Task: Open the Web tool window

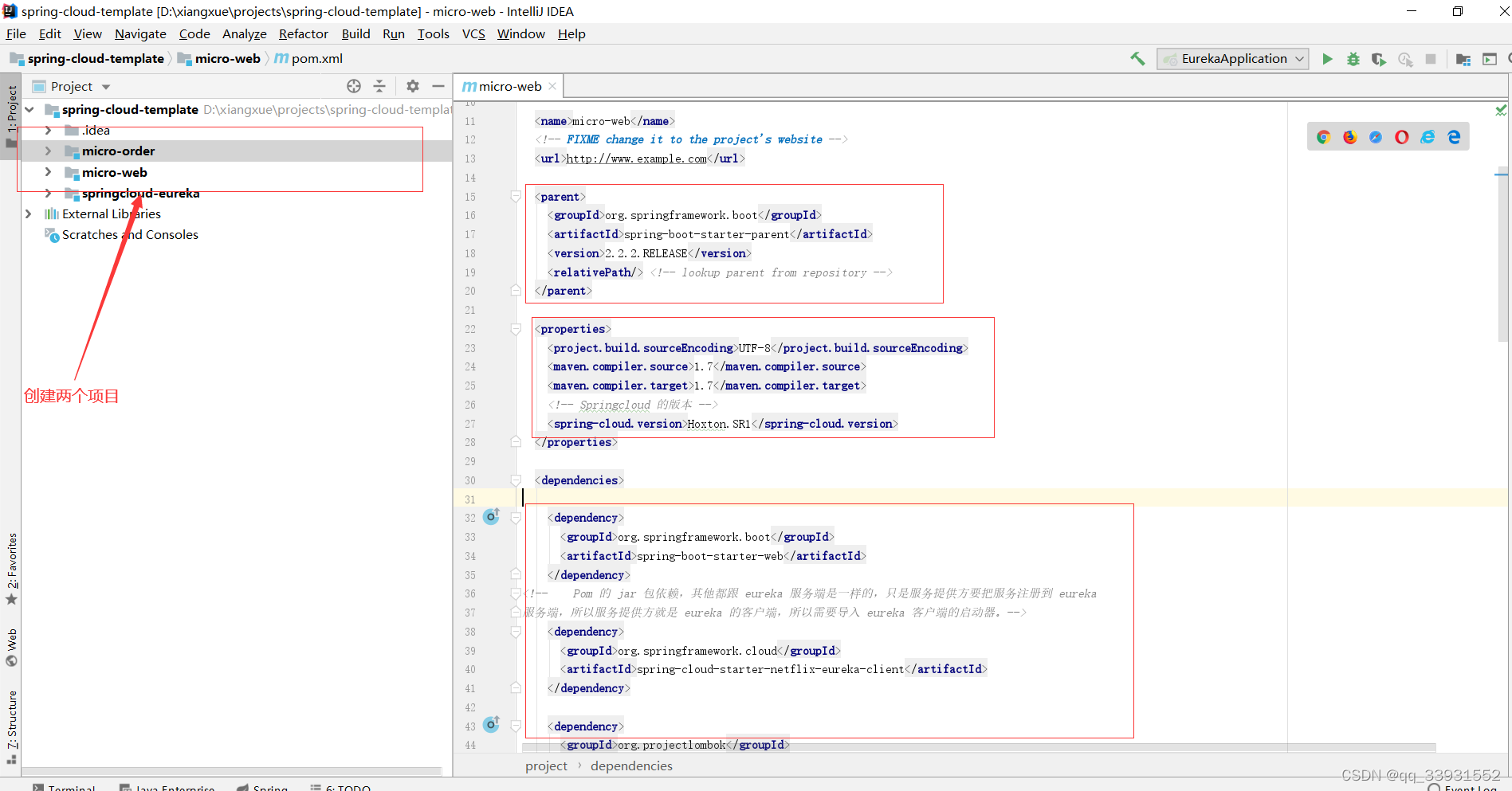Action: point(11,648)
